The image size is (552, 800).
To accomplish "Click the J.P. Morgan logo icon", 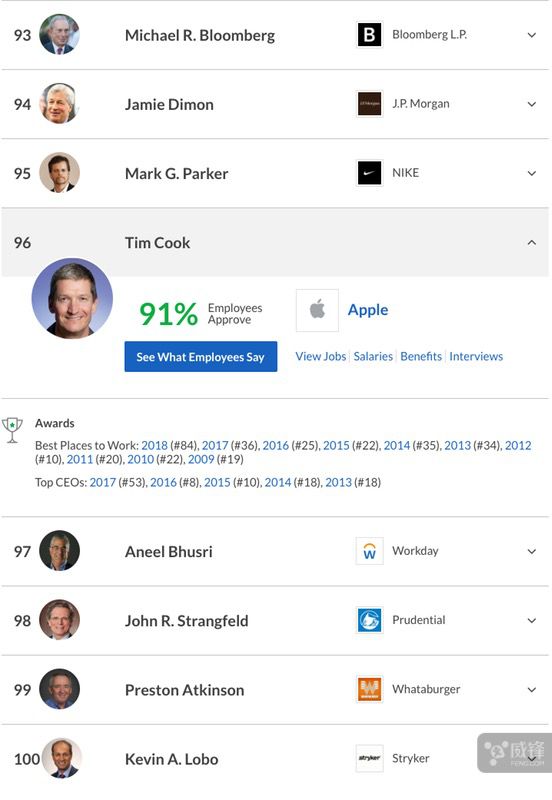I will tap(369, 104).
